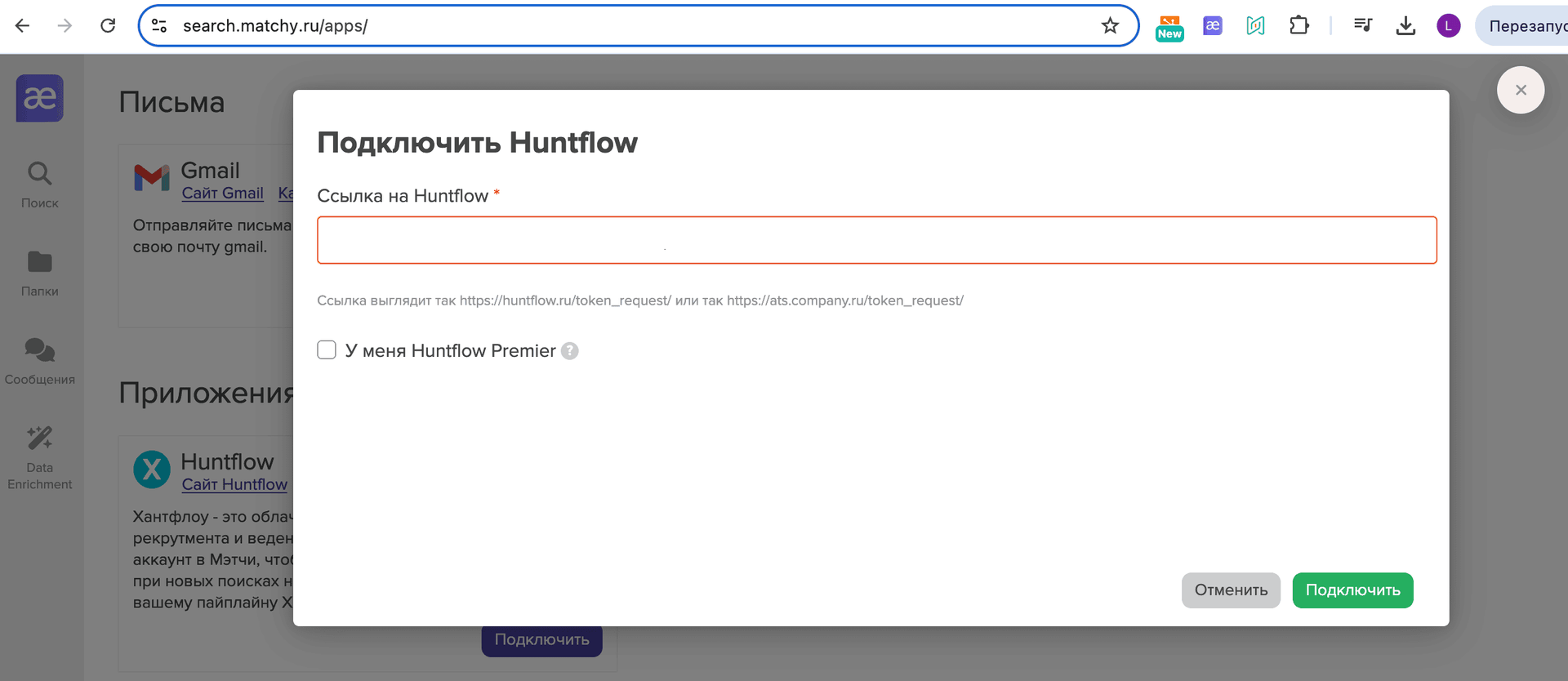
Task: Close the dialog with the round X button
Action: pos(1520,90)
